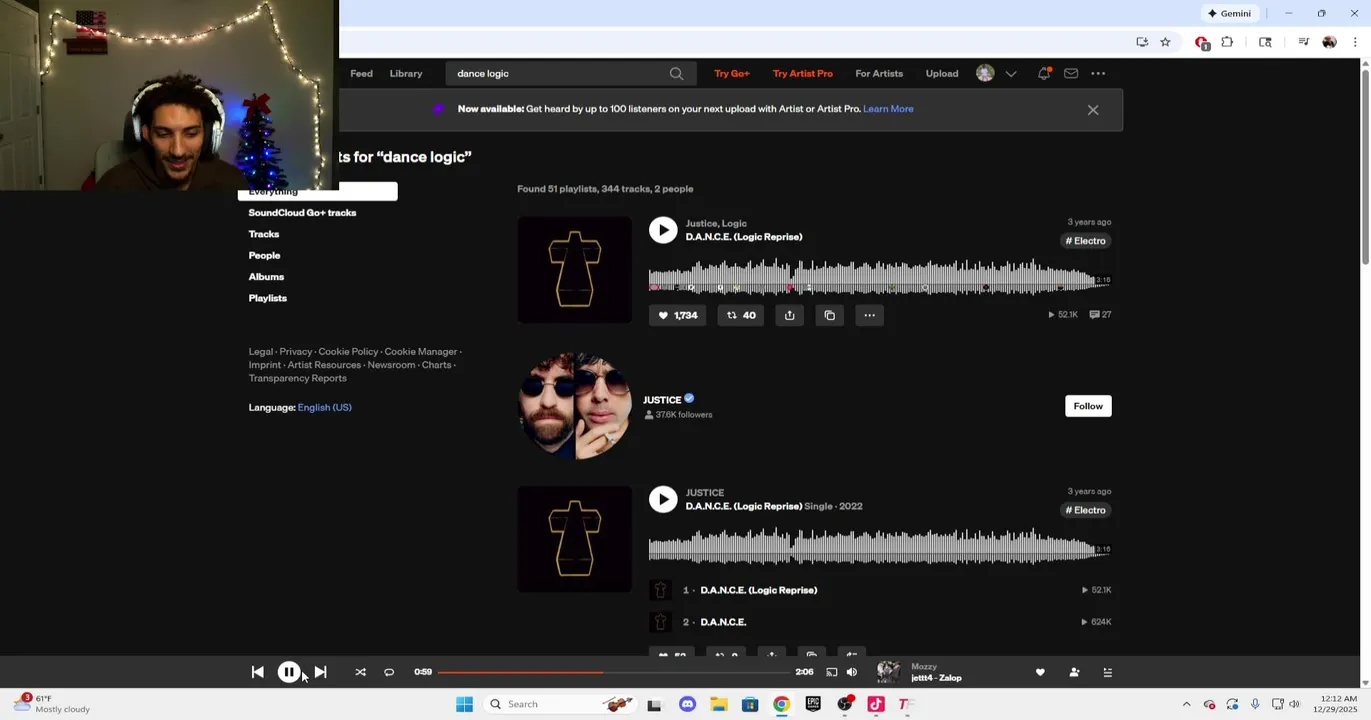The height and width of the screenshot is (720, 1371).
Task: Seek within the player progress bar
Action: pyautogui.click(x=614, y=672)
